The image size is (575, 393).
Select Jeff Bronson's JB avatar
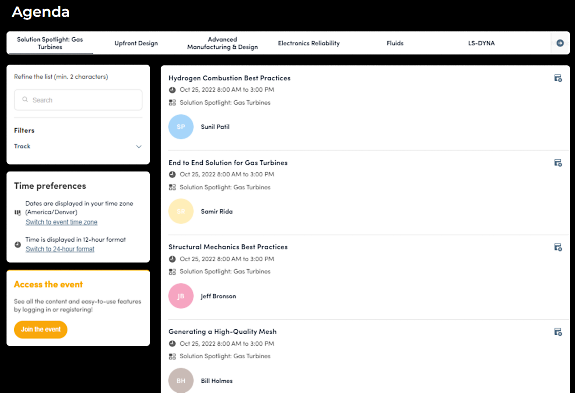[x=181, y=296]
